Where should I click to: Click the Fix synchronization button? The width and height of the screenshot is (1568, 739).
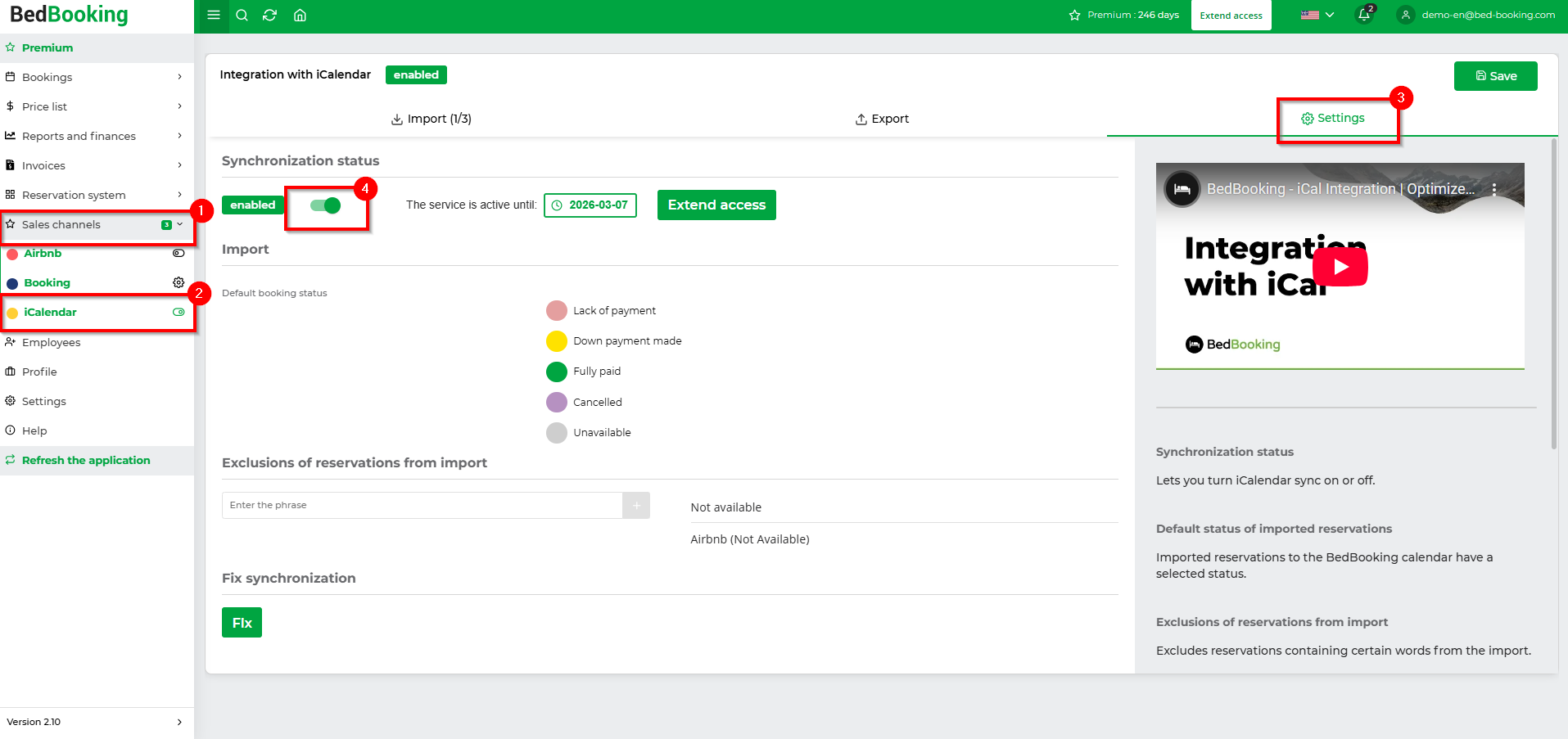[242, 623]
